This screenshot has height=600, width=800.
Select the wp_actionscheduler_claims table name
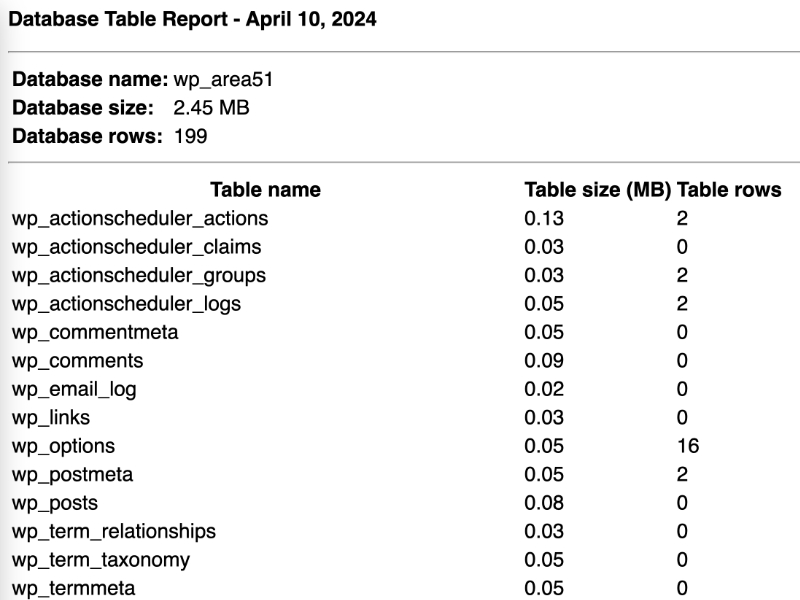pyautogui.click(x=137, y=246)
